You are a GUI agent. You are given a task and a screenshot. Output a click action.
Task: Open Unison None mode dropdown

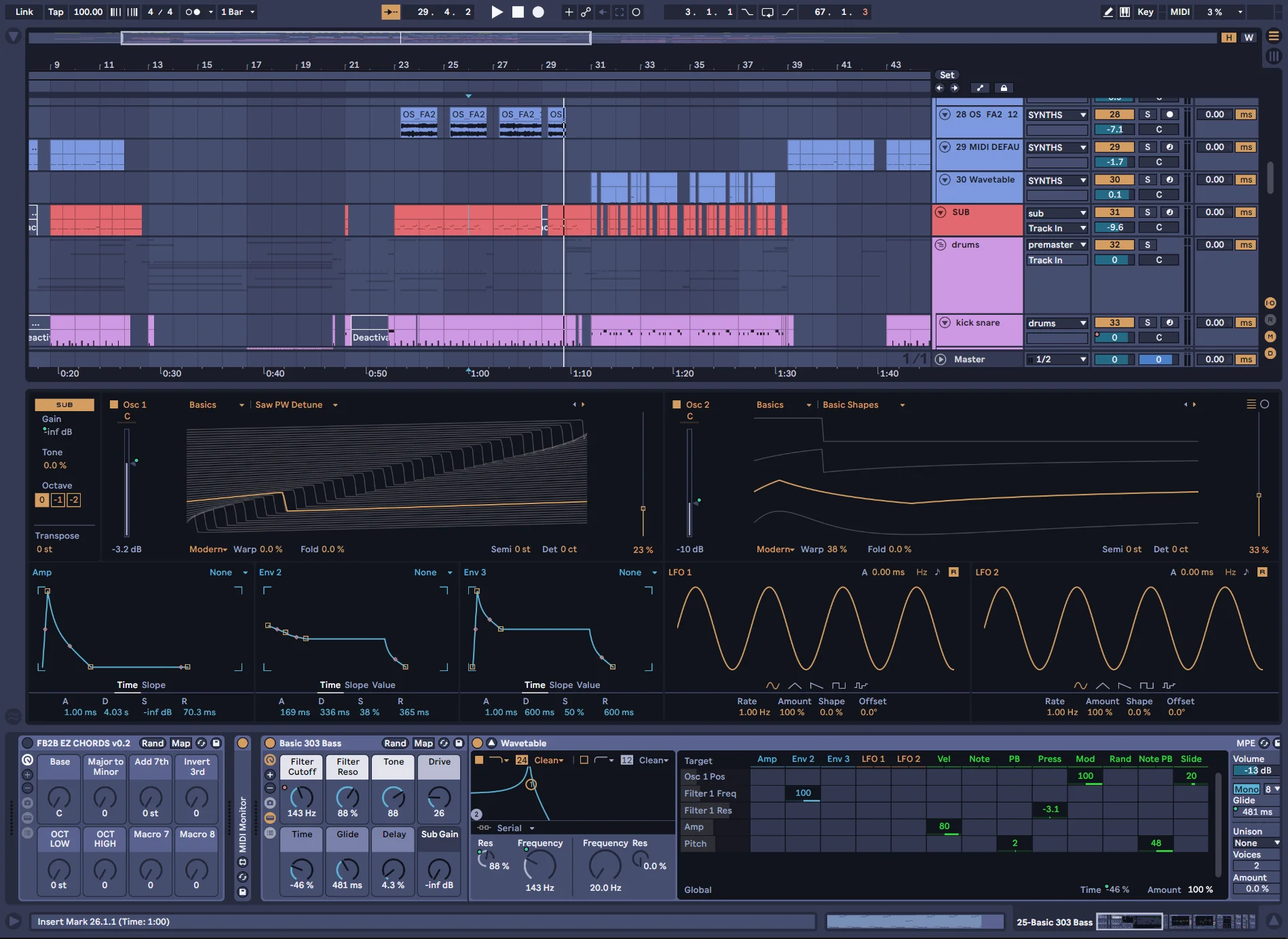[1257, 843]
